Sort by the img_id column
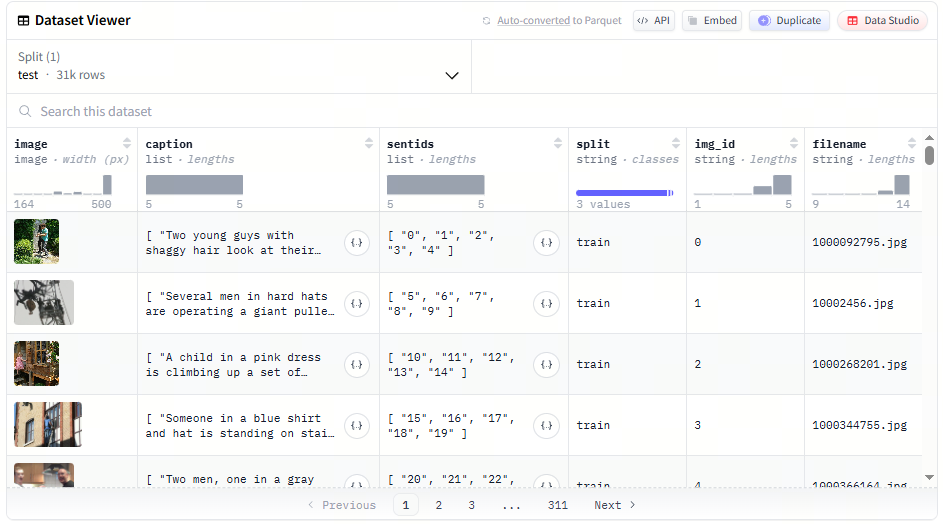The width and height of the screenshot is (943, 524). tap(794, 143)
